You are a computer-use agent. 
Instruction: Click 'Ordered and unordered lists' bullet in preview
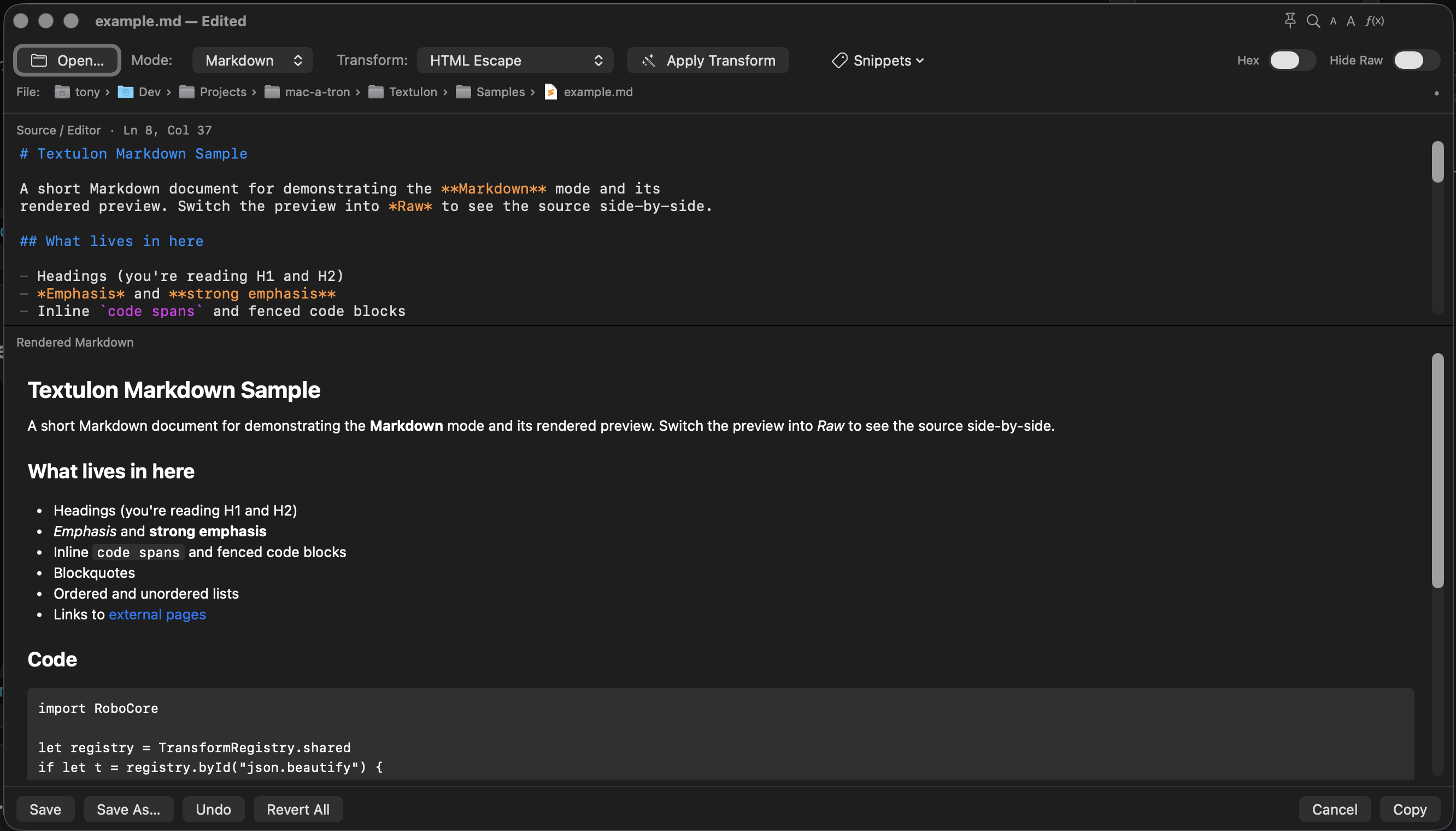pyautogui.click(x=146, y=594)
